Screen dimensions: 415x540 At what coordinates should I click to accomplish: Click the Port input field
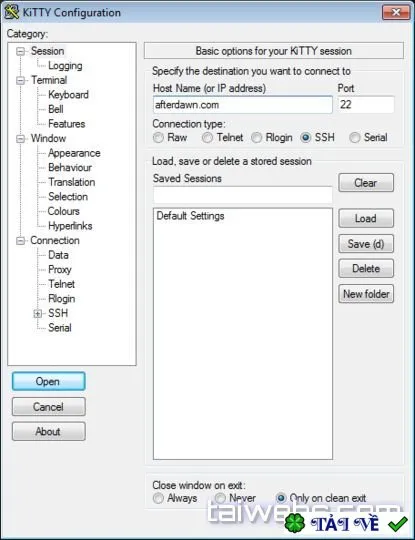(x=366, y=105)
